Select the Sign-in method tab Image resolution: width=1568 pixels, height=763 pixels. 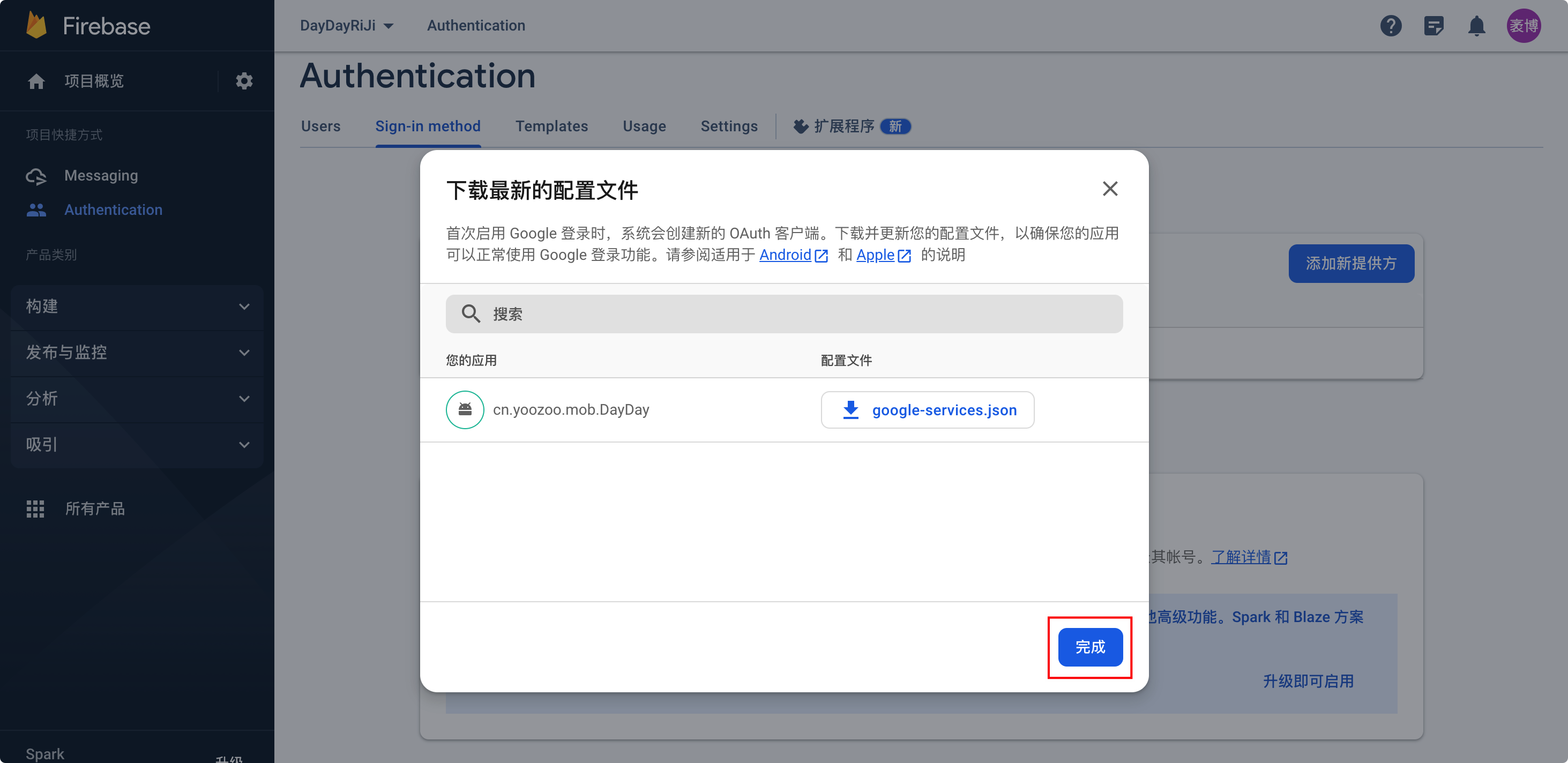[428, 126]
